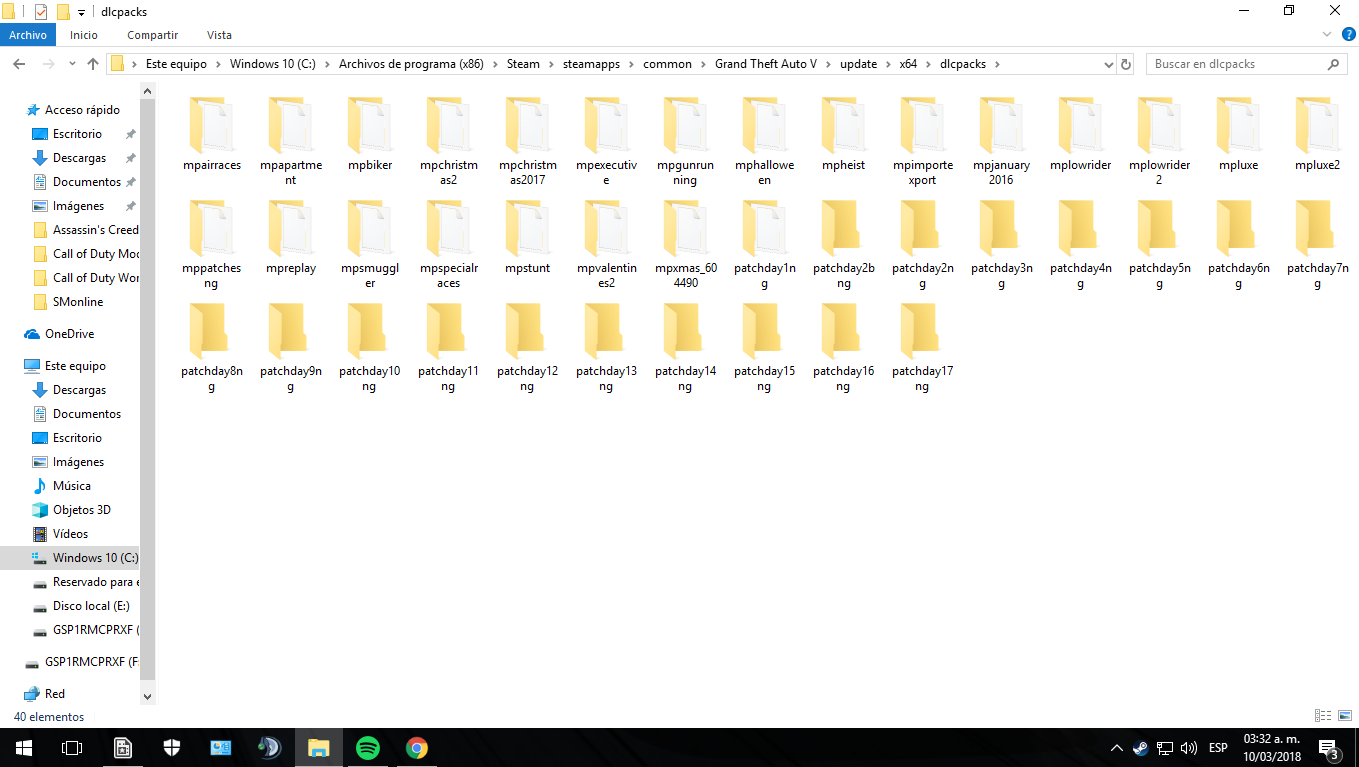Click the patchday12ng folder icon
Image resolution: width=1359 pixels, height=767 pixels.
coord(528,330)
